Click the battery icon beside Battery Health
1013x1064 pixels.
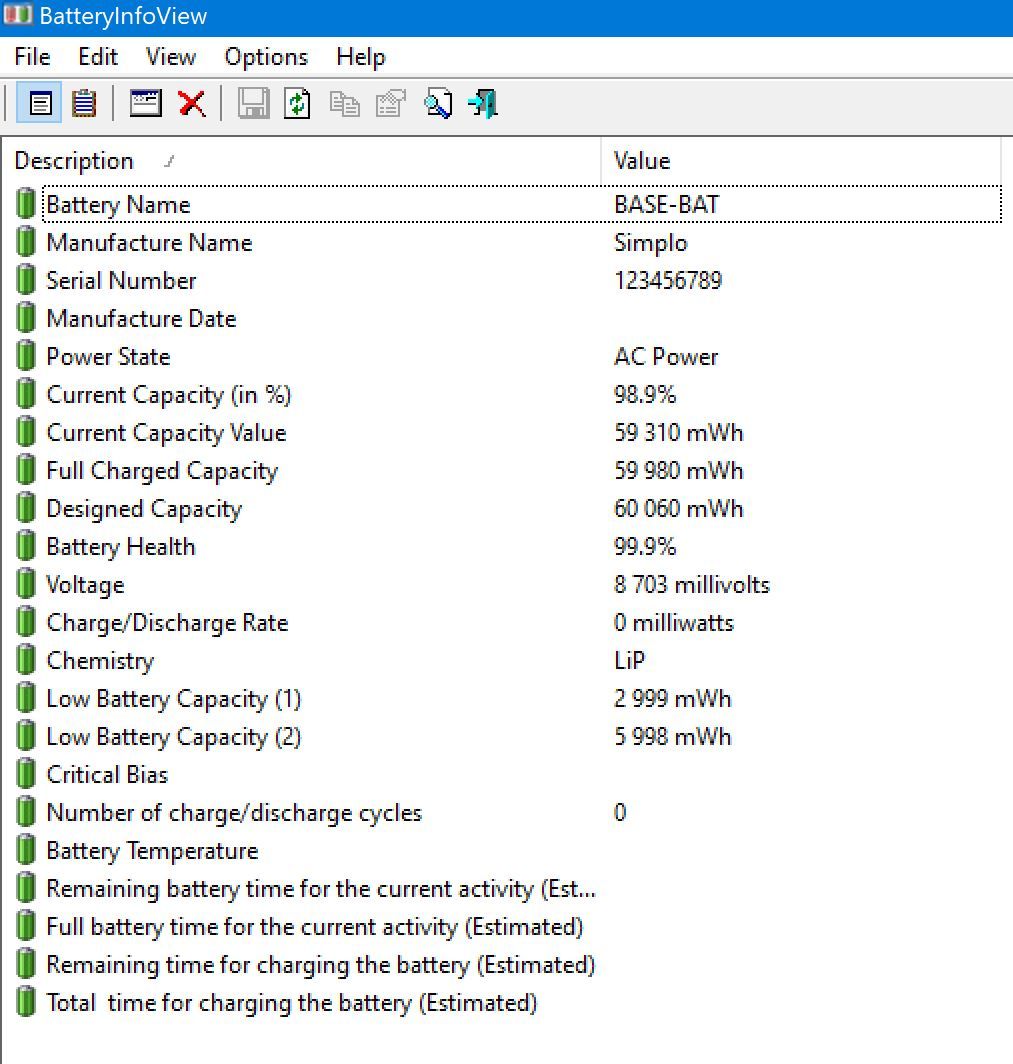[26, 546]
